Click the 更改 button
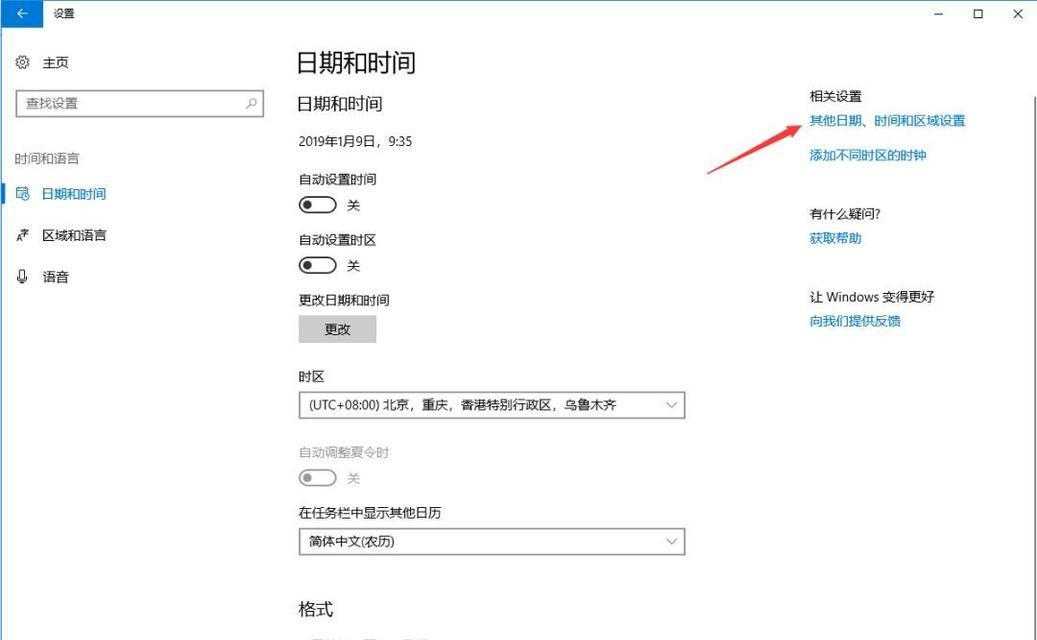 pyautogui.click(x=337, y=329)
